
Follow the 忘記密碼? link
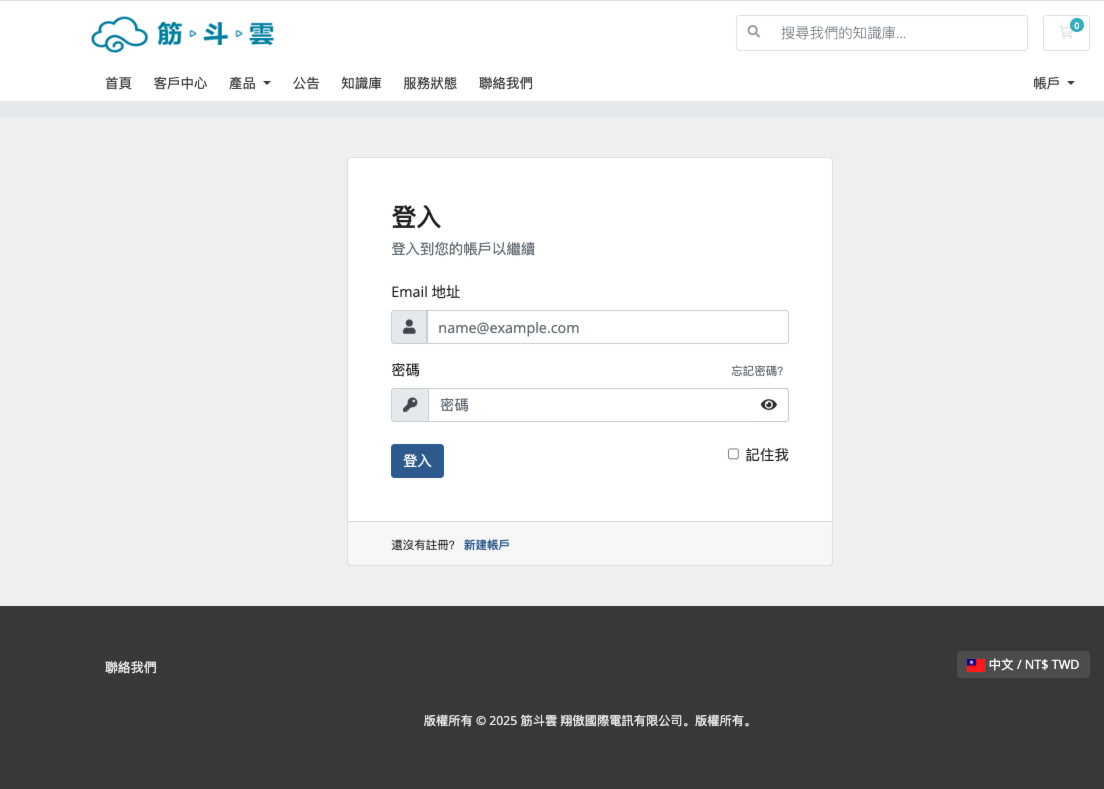(x=757, y=371)
